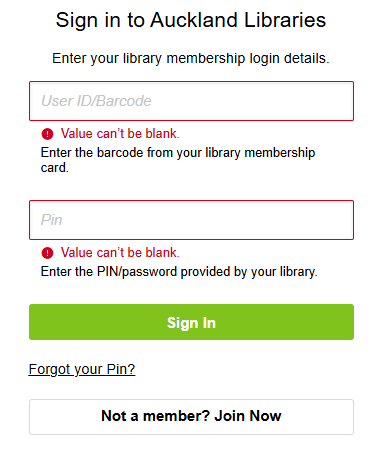
Task: Click the login details instruction line
Action: [191, 58]
